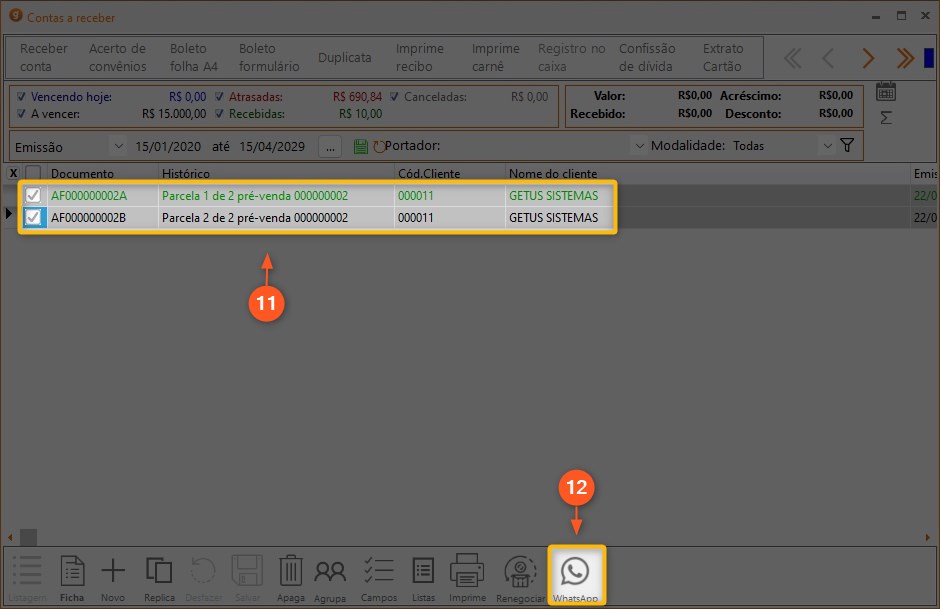This screenshot has height=609, width=940.
Task: Click the Imprime printer icon
Action: (467, 578)
